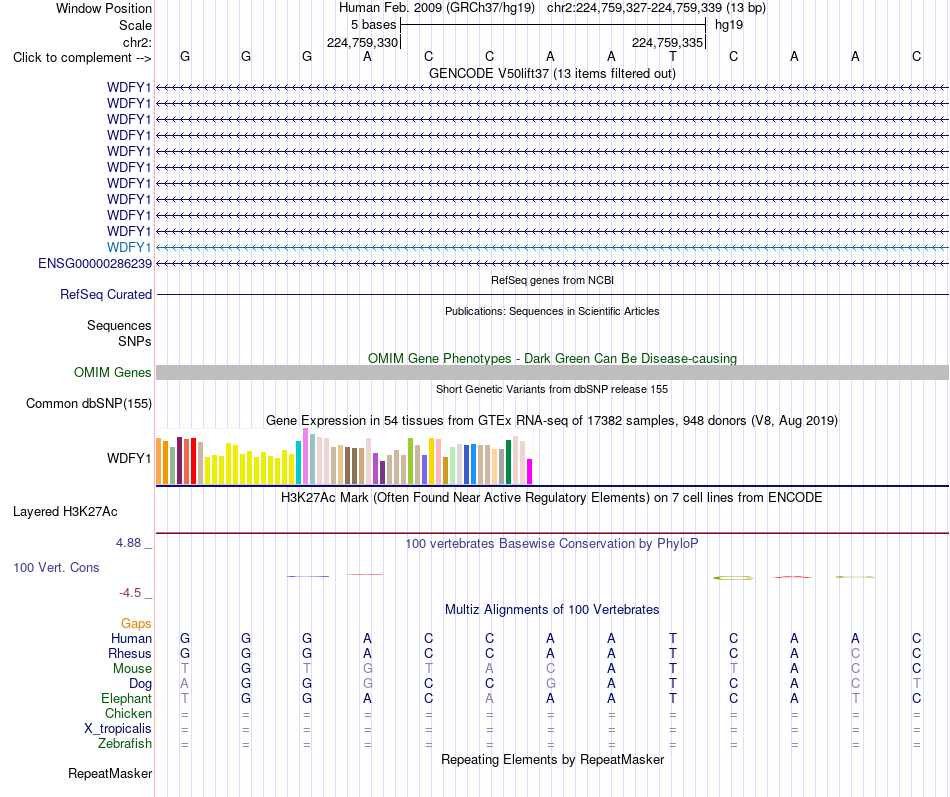Click 'RefSeq genes from NCBI' title
Screen dimensions: 950x797
pyautogui.click(x=552, y=280)
